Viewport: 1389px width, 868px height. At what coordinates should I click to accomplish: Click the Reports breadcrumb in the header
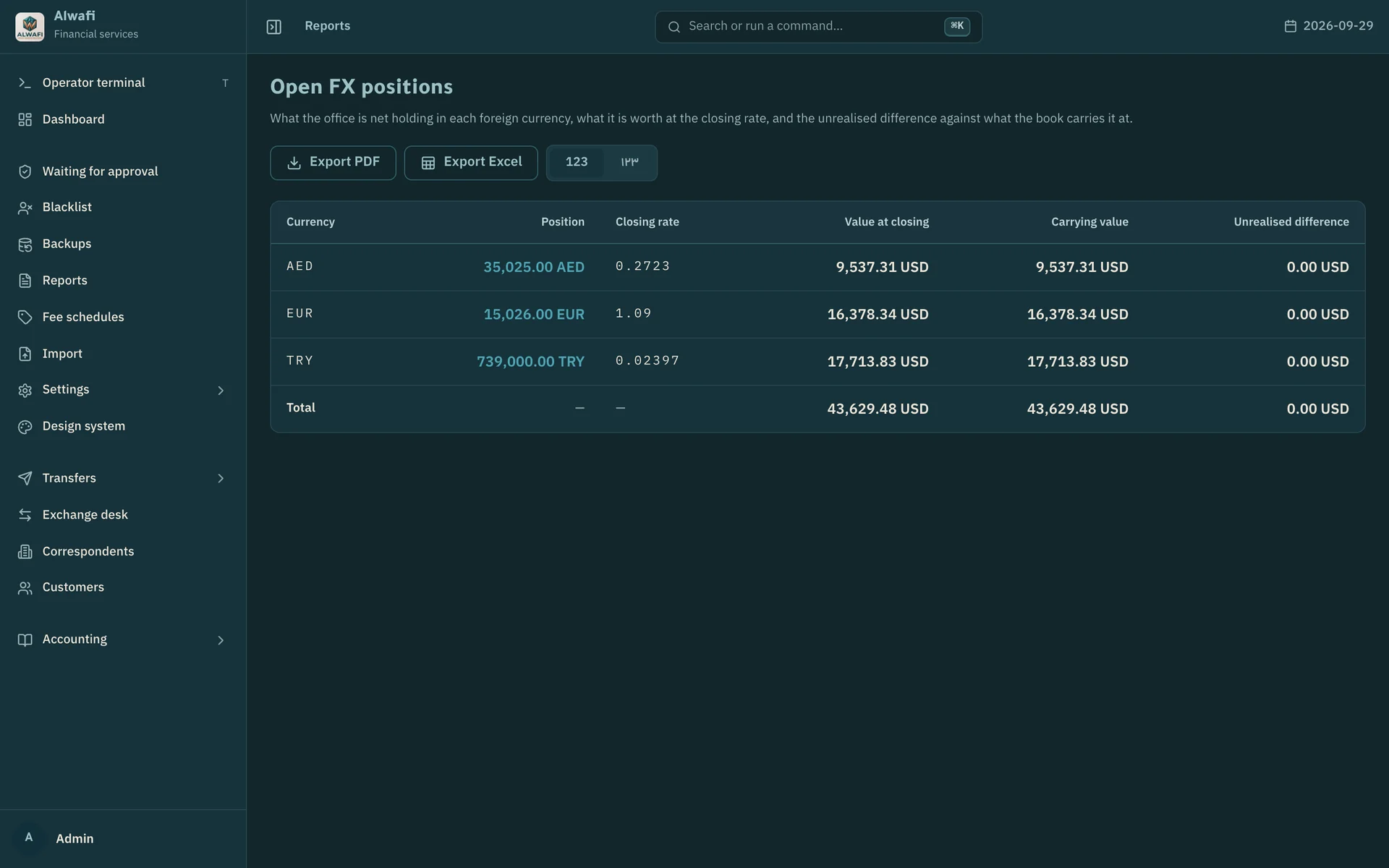tap(327, 26)
